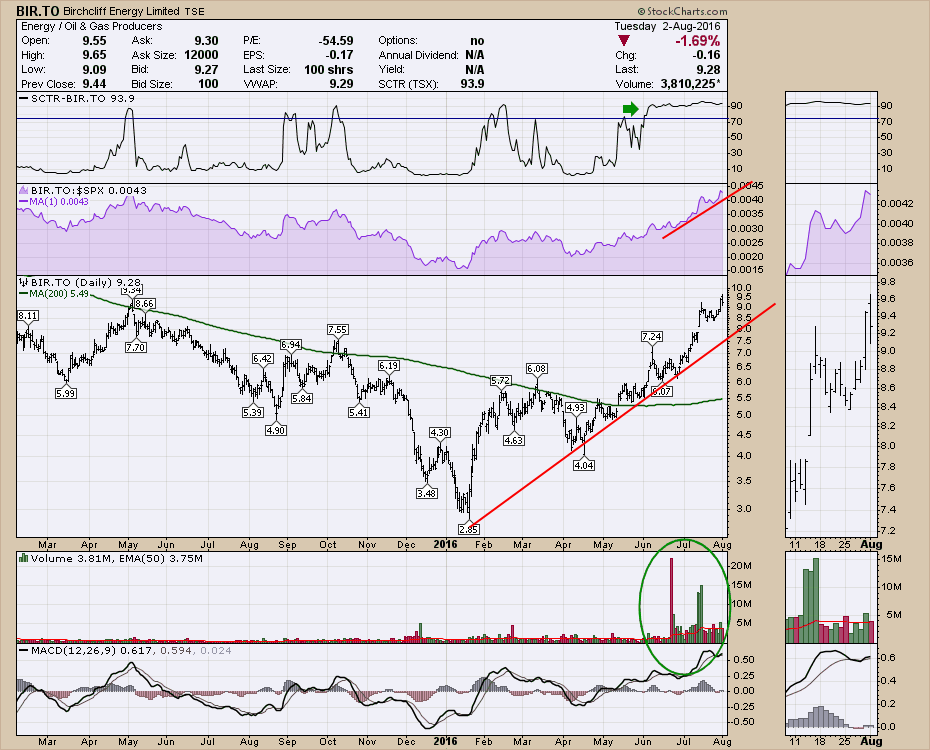Click the P/E value -54.59

[x=336, y=41]
